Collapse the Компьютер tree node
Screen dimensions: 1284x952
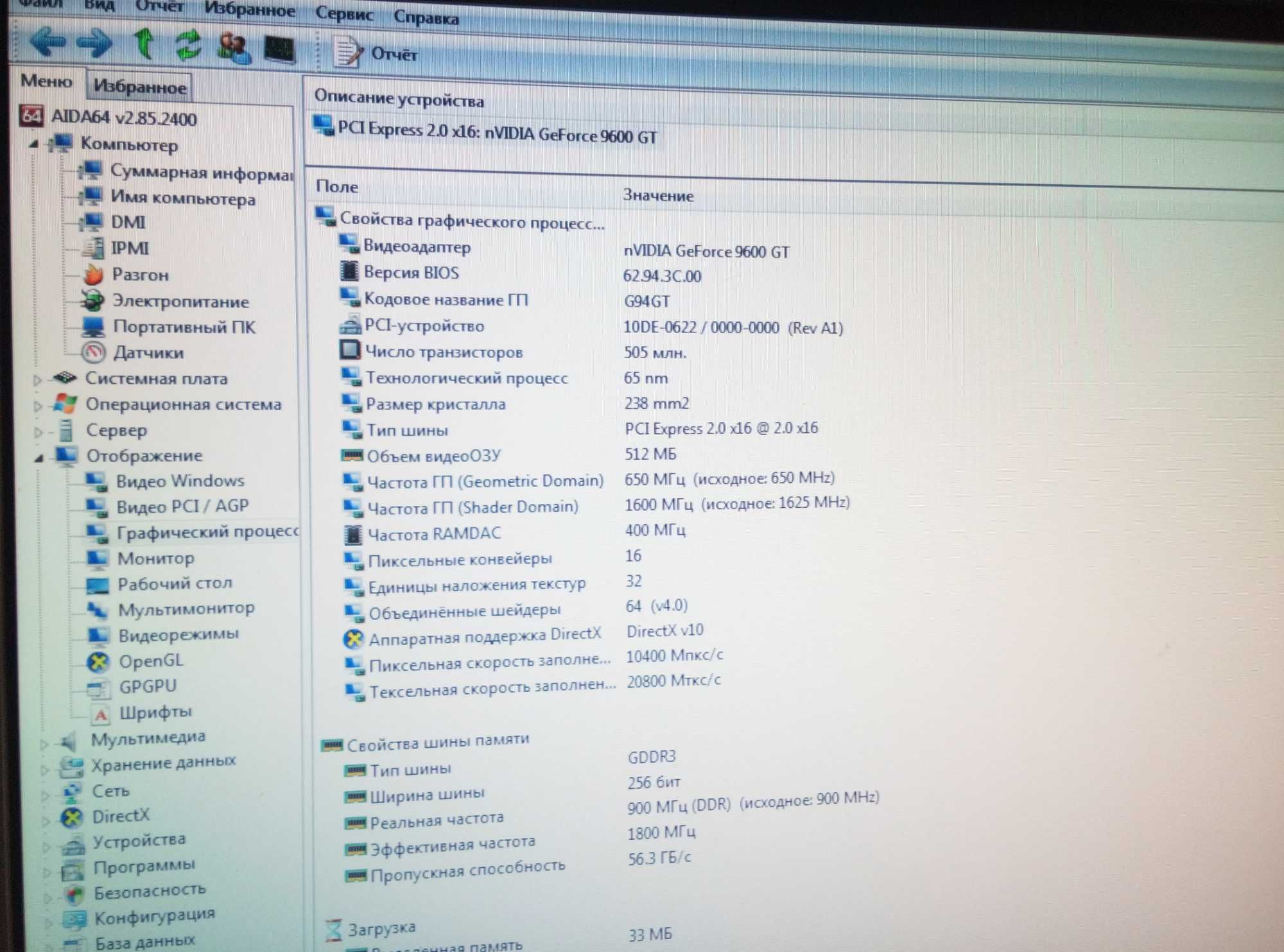pyautogui.click(x=34, y=144)
